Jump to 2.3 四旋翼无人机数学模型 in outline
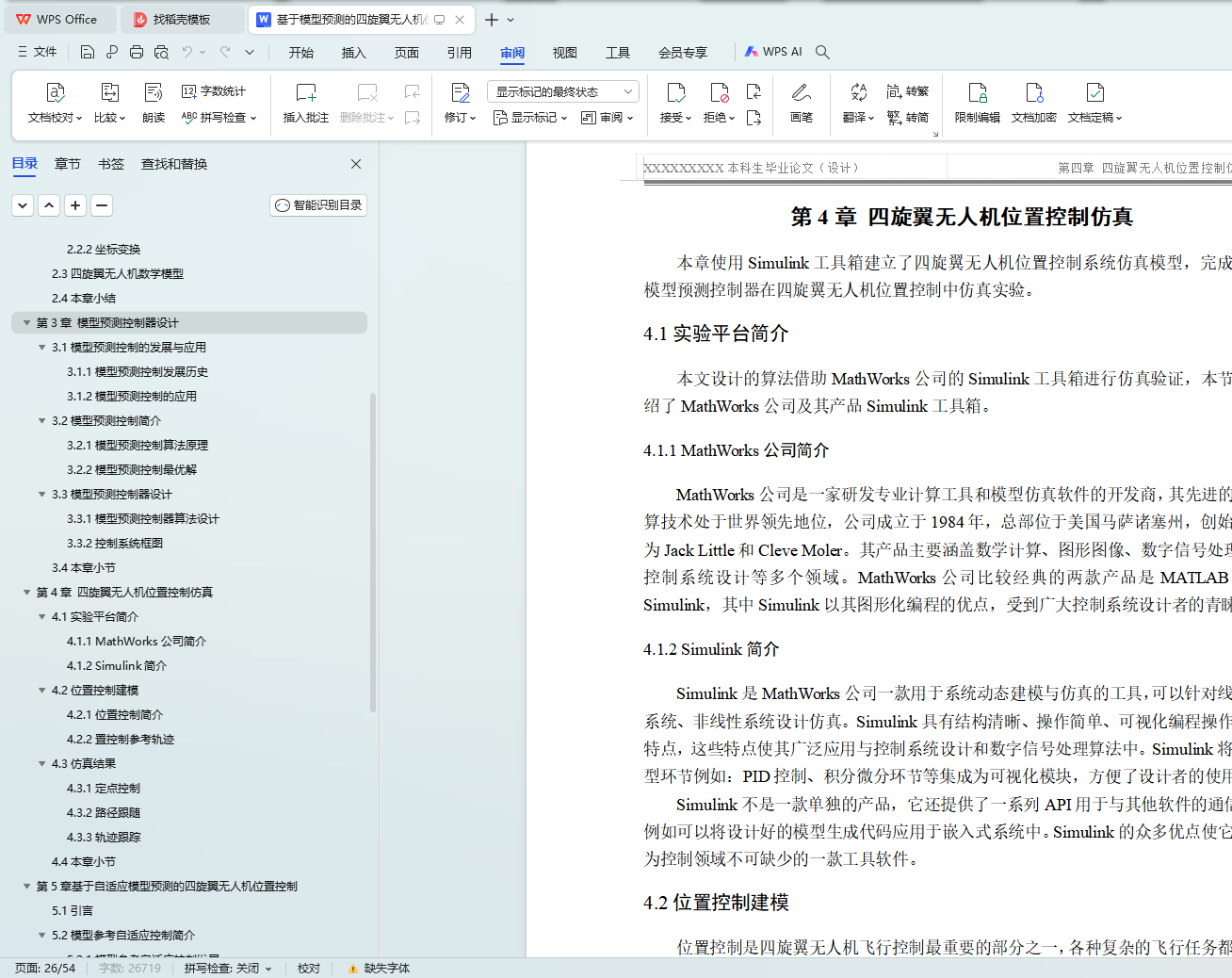This screenshot has height=978, width=1232. pos(118,274)
